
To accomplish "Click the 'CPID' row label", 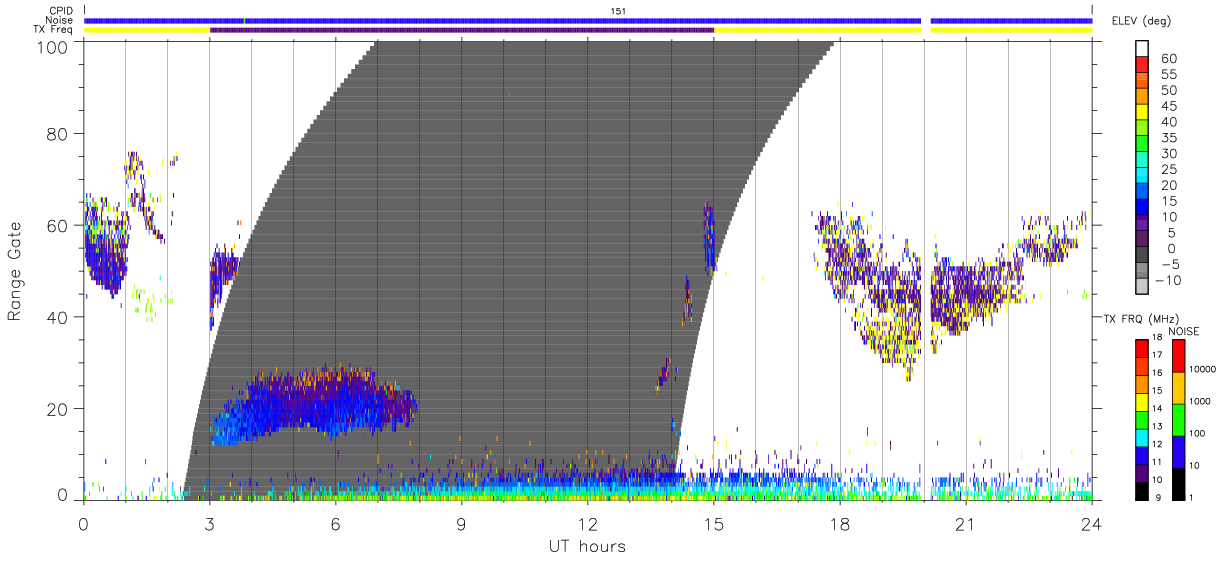I will pos(59,11).
